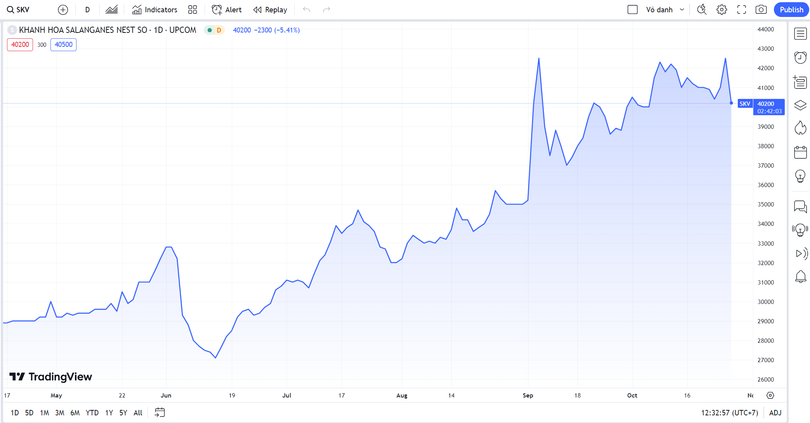The height and width of the screenshot is (423, 810).
Task: Open the calendar panel in right sidebar
Action: point(800,153)
